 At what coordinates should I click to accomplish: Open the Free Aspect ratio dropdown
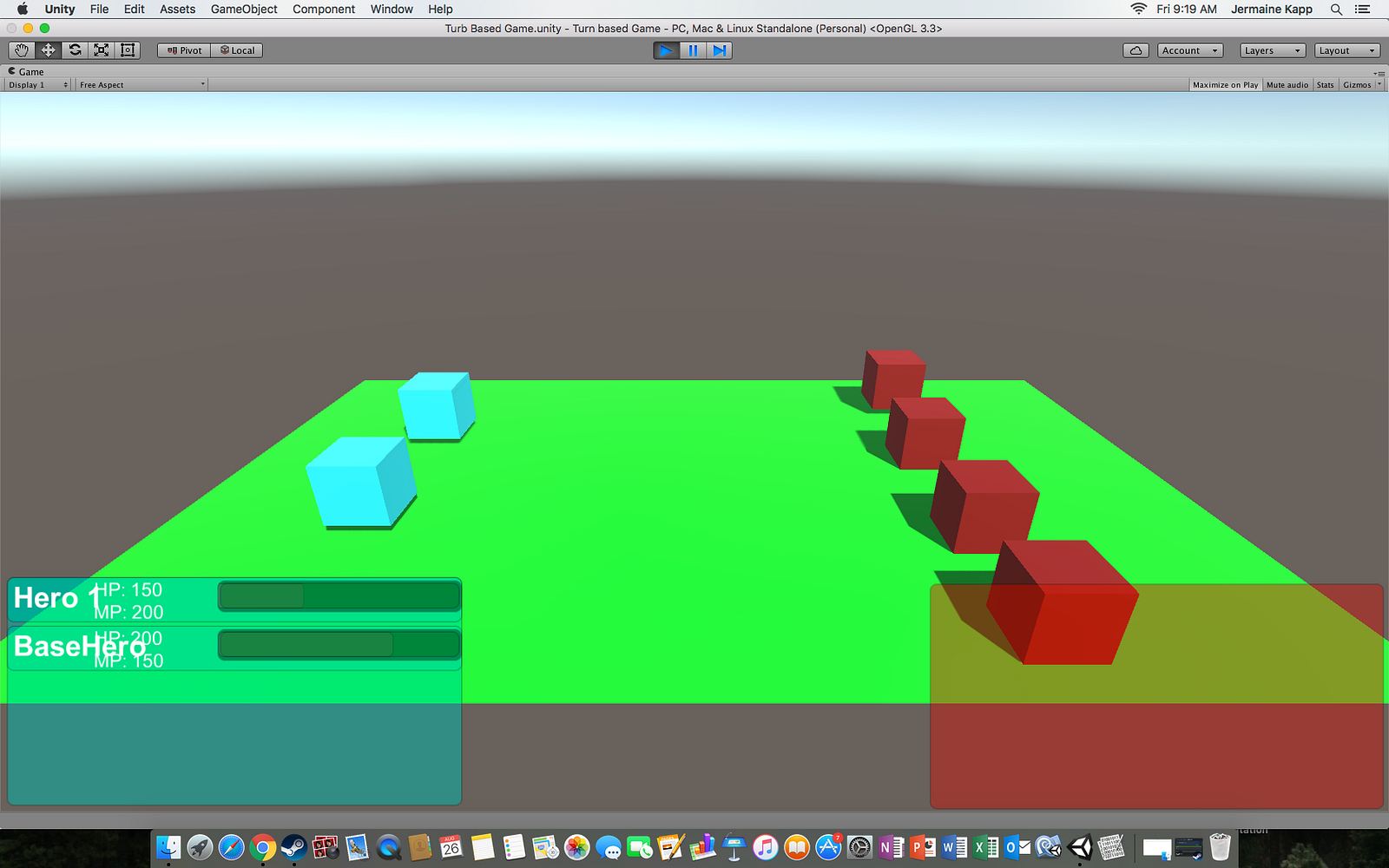click(142, 85)
